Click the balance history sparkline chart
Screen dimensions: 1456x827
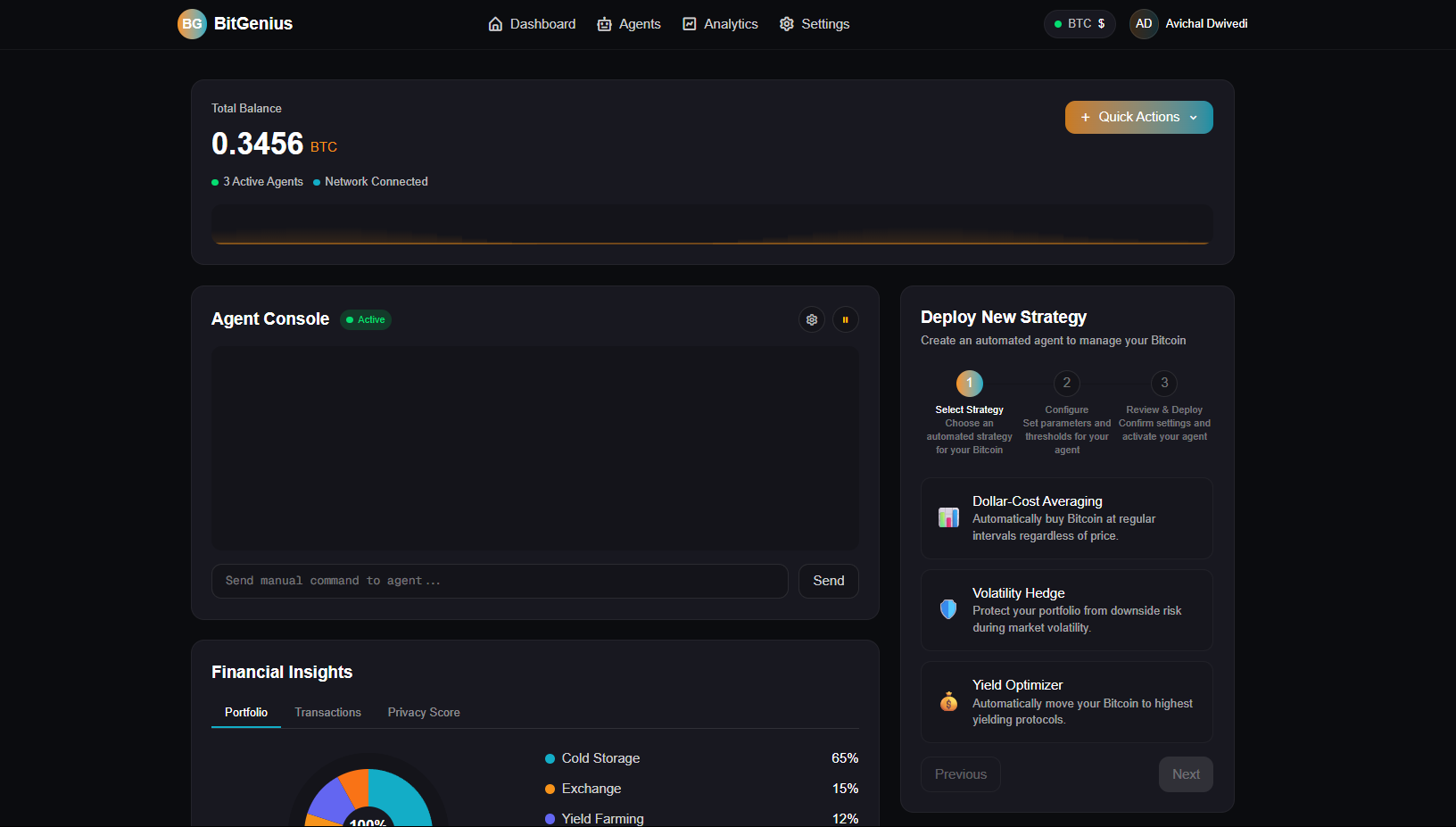point(712,225)
